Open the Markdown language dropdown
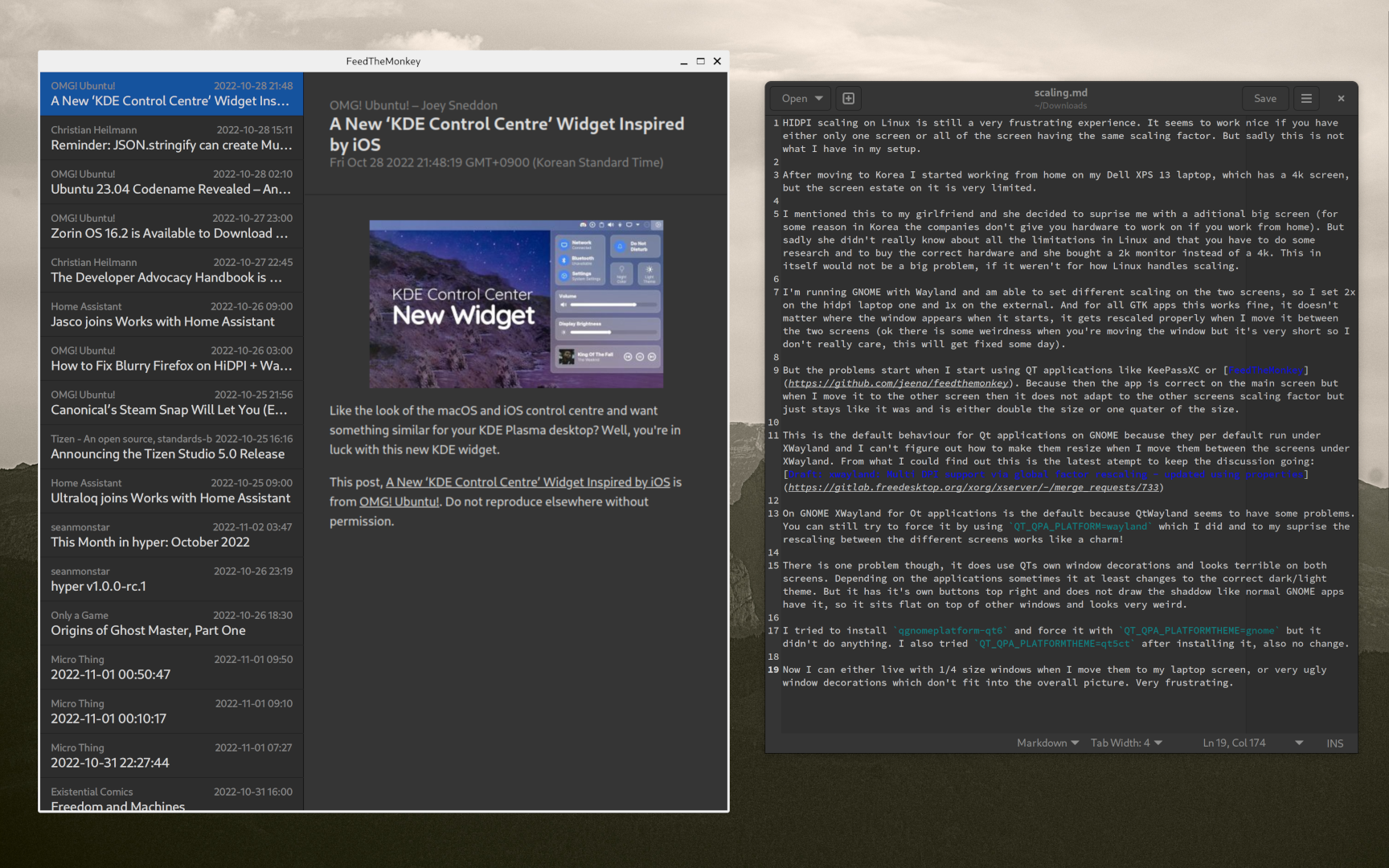 [1047, 743]
